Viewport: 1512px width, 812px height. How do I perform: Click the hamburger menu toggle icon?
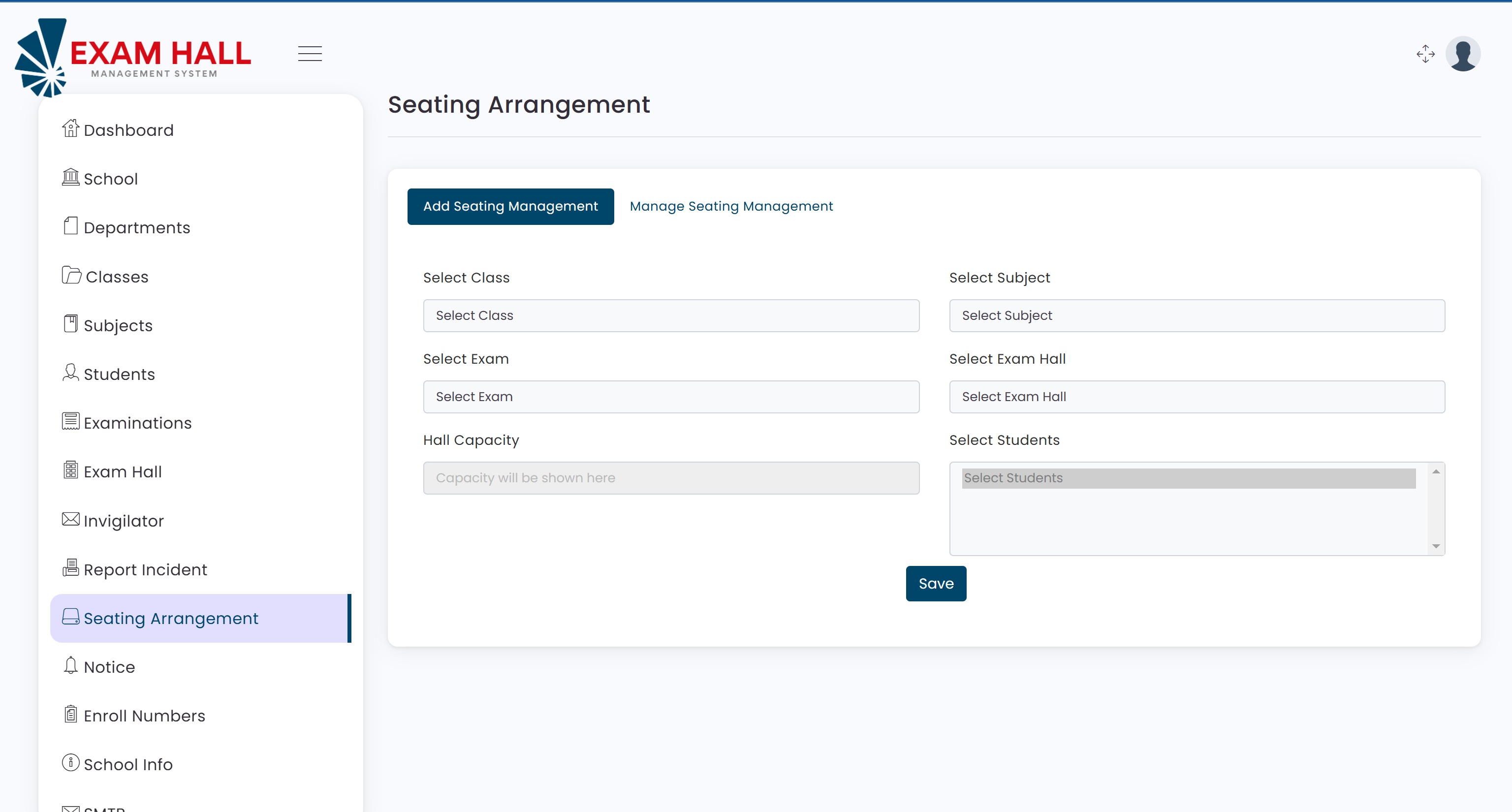pos(309,53)
